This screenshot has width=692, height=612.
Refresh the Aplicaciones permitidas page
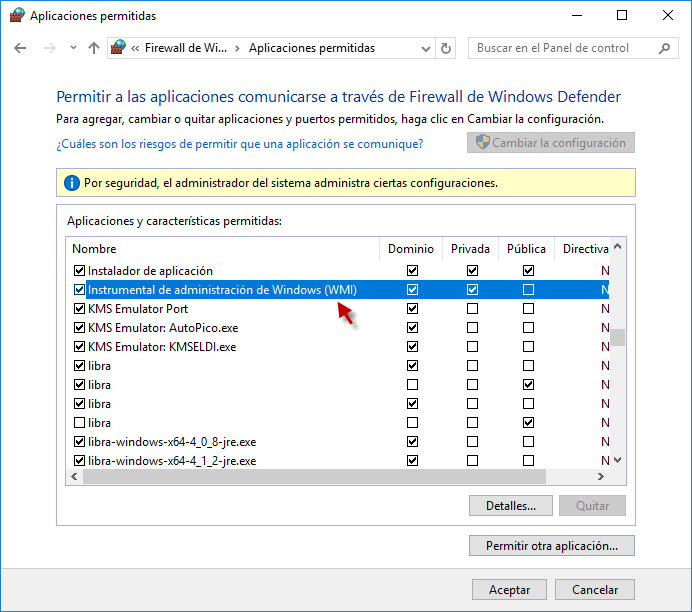click(446, 48)
